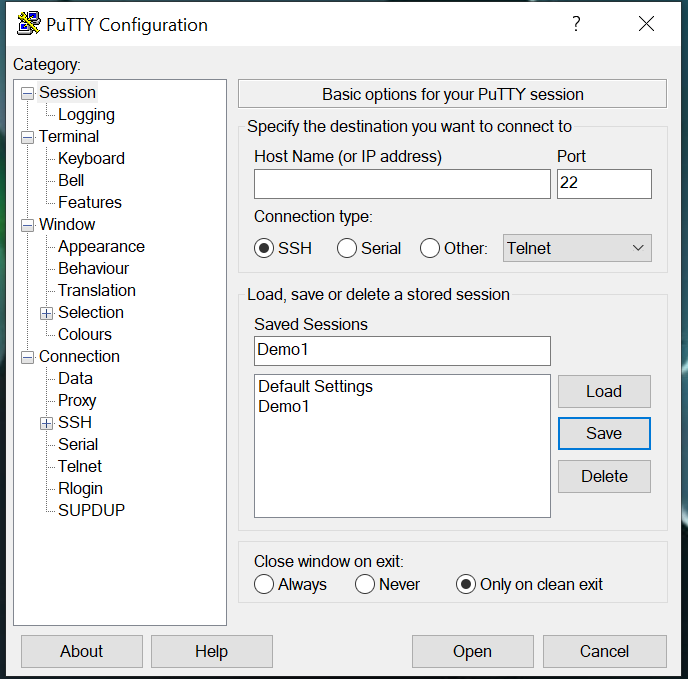This screenshot has height=679, width=688.
Task: Open Telnet settings category in tree
Action: click(80, 466)
